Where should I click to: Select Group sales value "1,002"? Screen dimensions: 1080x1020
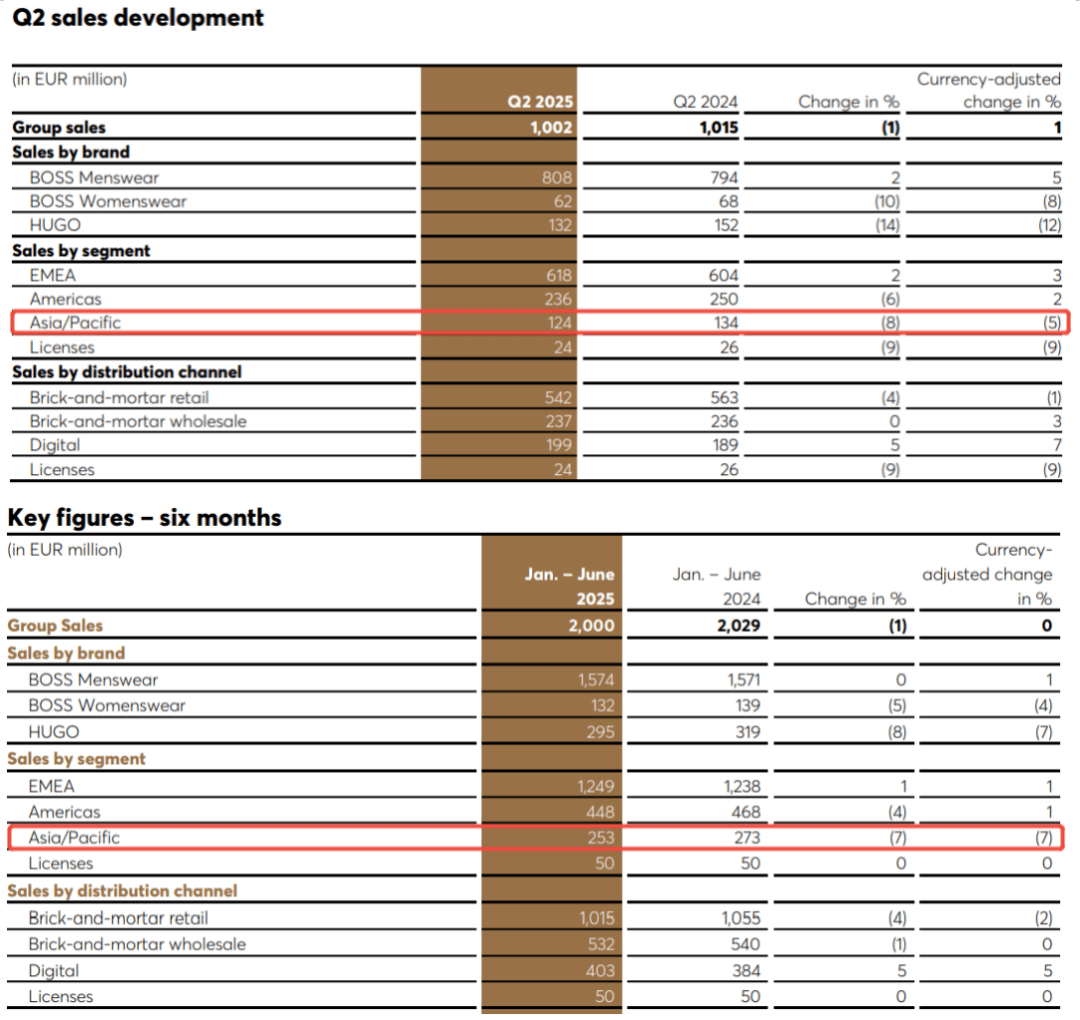point(551,127)
